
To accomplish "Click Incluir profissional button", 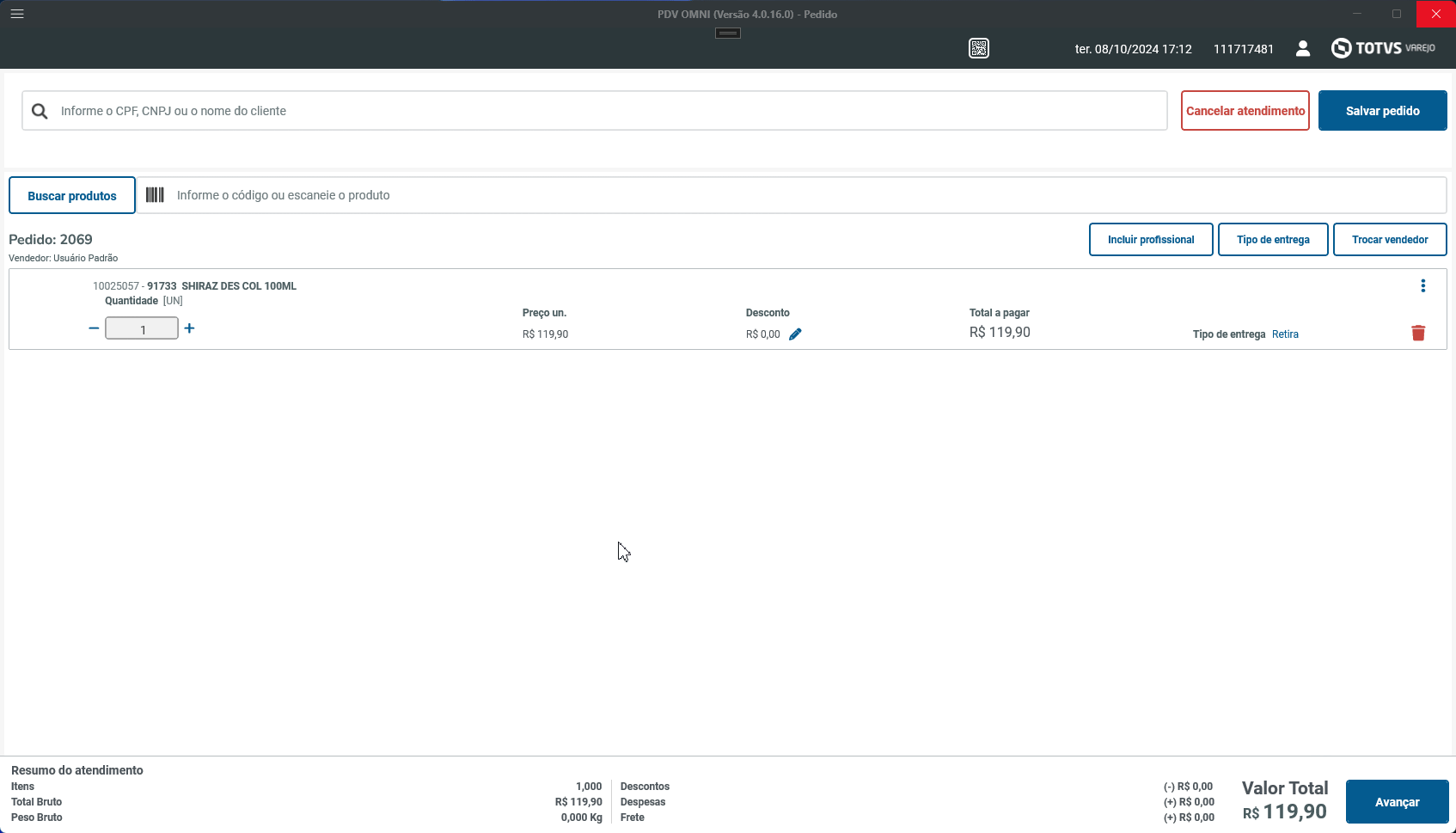I will pyautogui.click(x=1151, y=240).
